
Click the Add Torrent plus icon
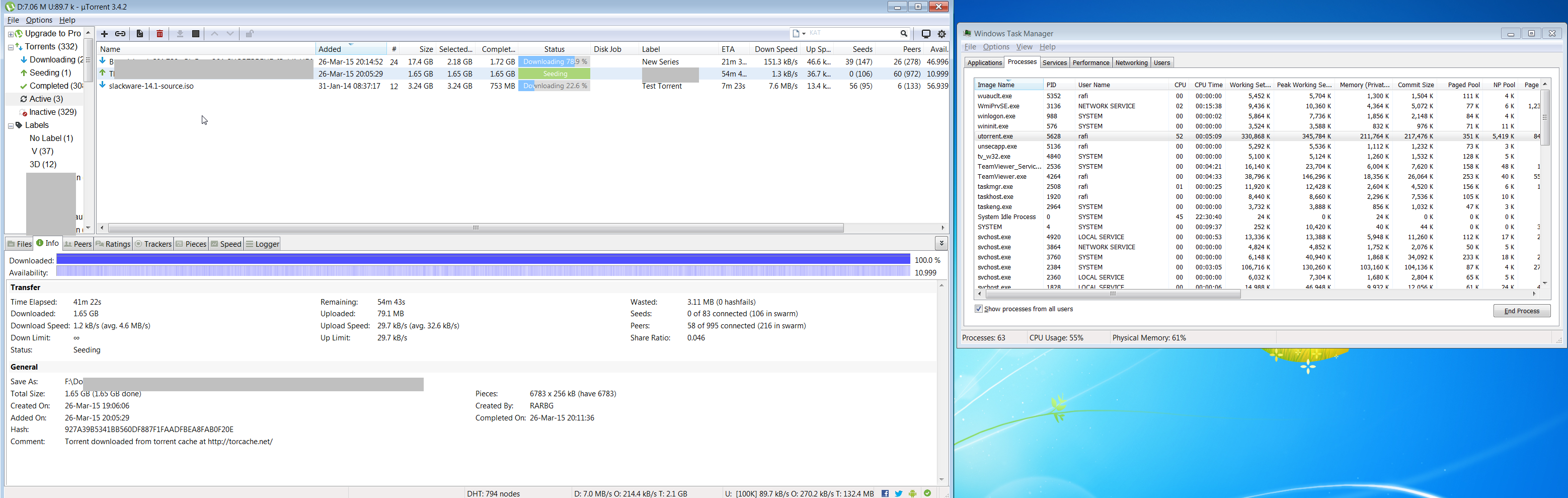pyautogui.click(x=104, y=34)
